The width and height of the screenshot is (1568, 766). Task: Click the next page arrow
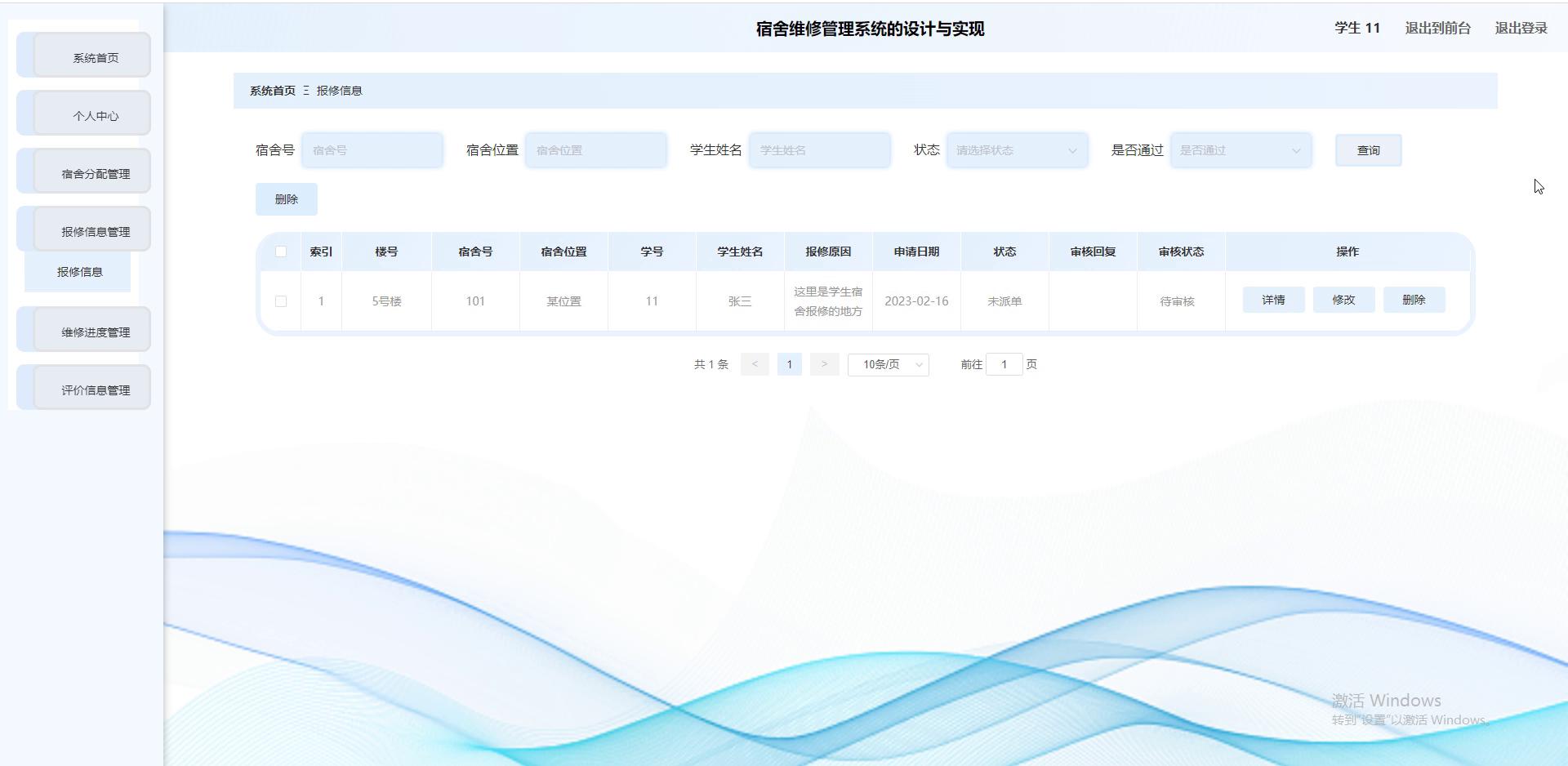tap(824, 364)
